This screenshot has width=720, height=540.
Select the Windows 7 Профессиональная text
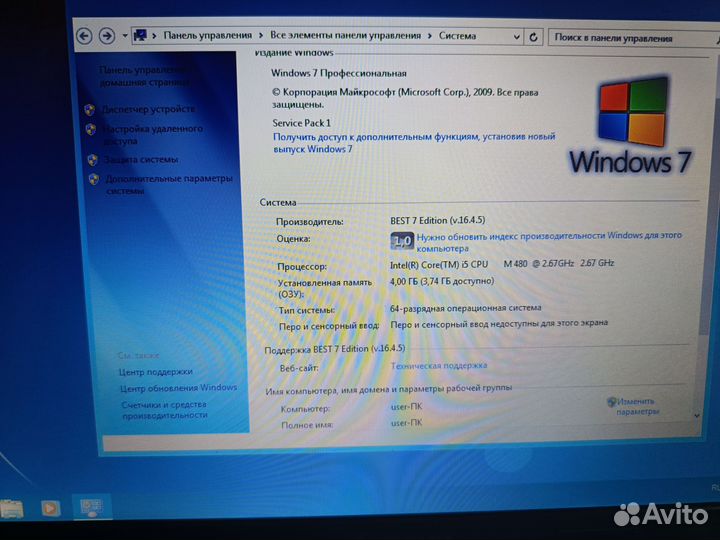point(339,73)
